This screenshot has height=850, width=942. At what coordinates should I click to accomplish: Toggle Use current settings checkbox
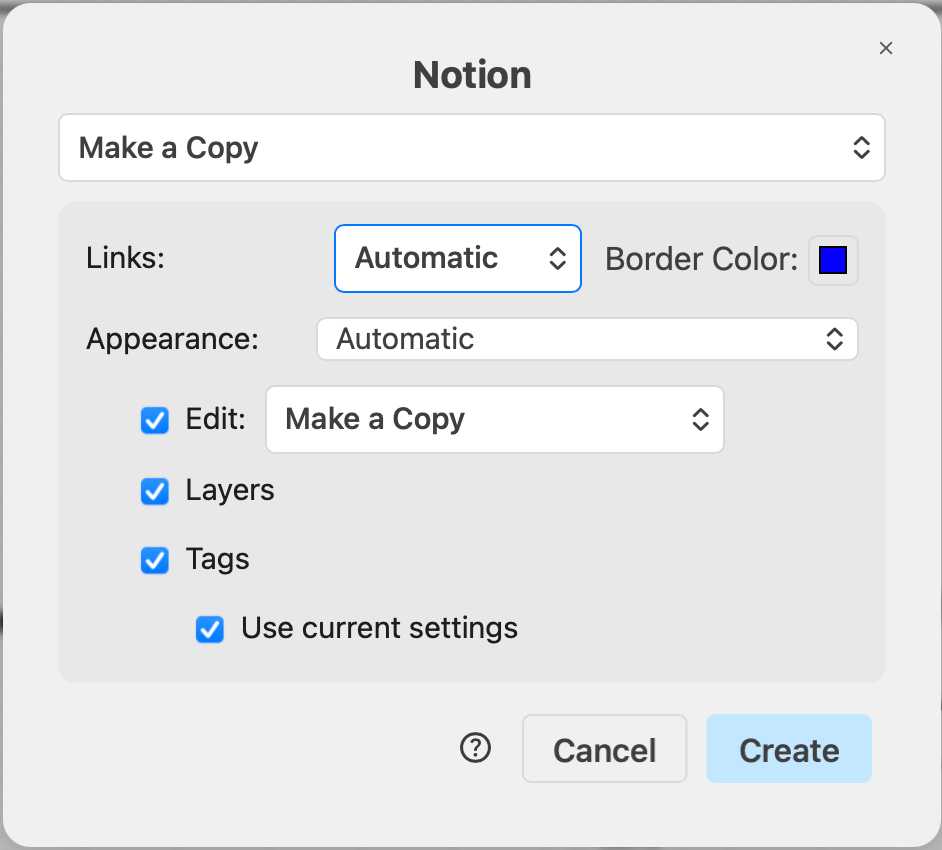coord(210,630)
